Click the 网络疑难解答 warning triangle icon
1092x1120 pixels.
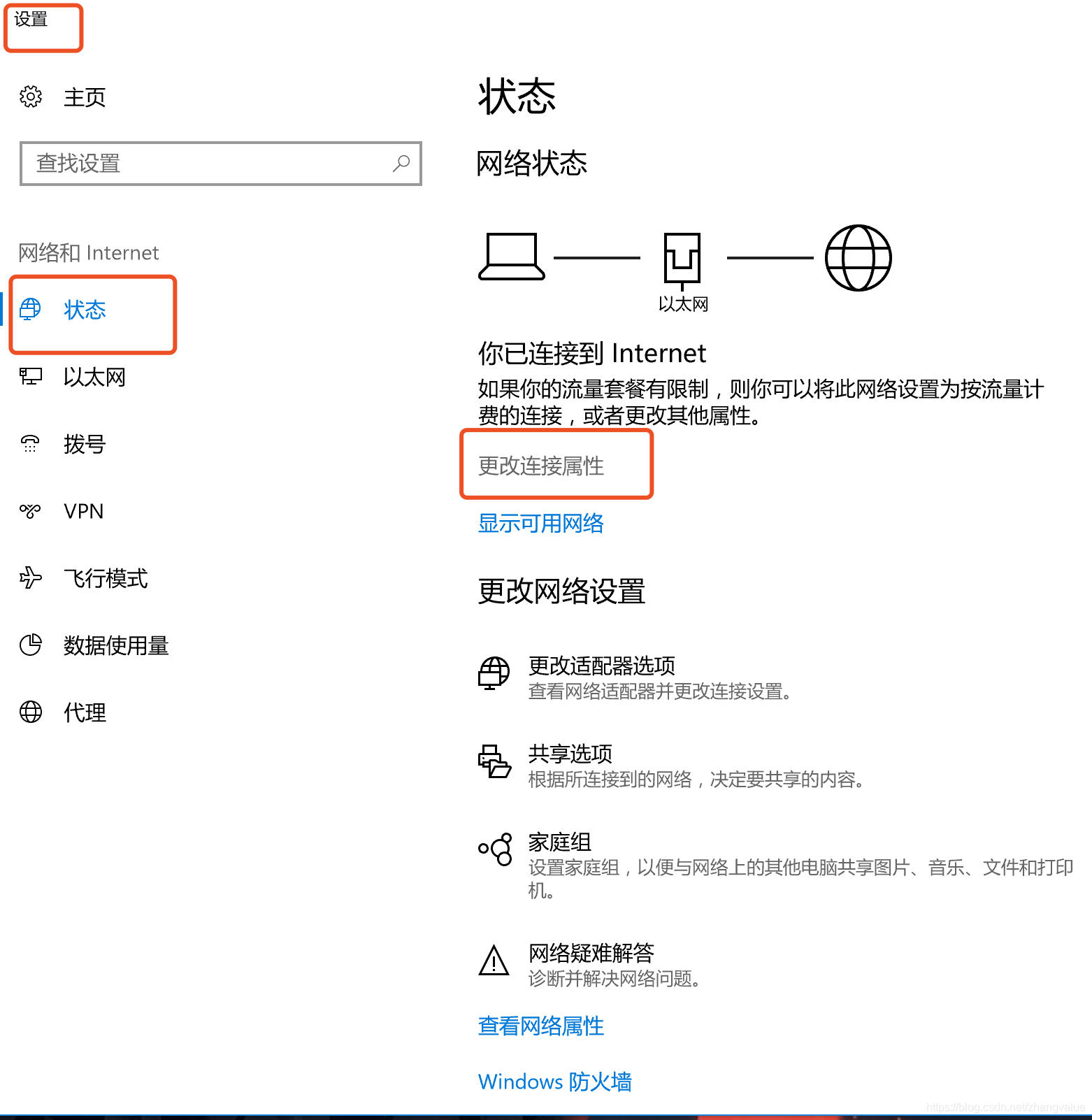coord(494,960)
